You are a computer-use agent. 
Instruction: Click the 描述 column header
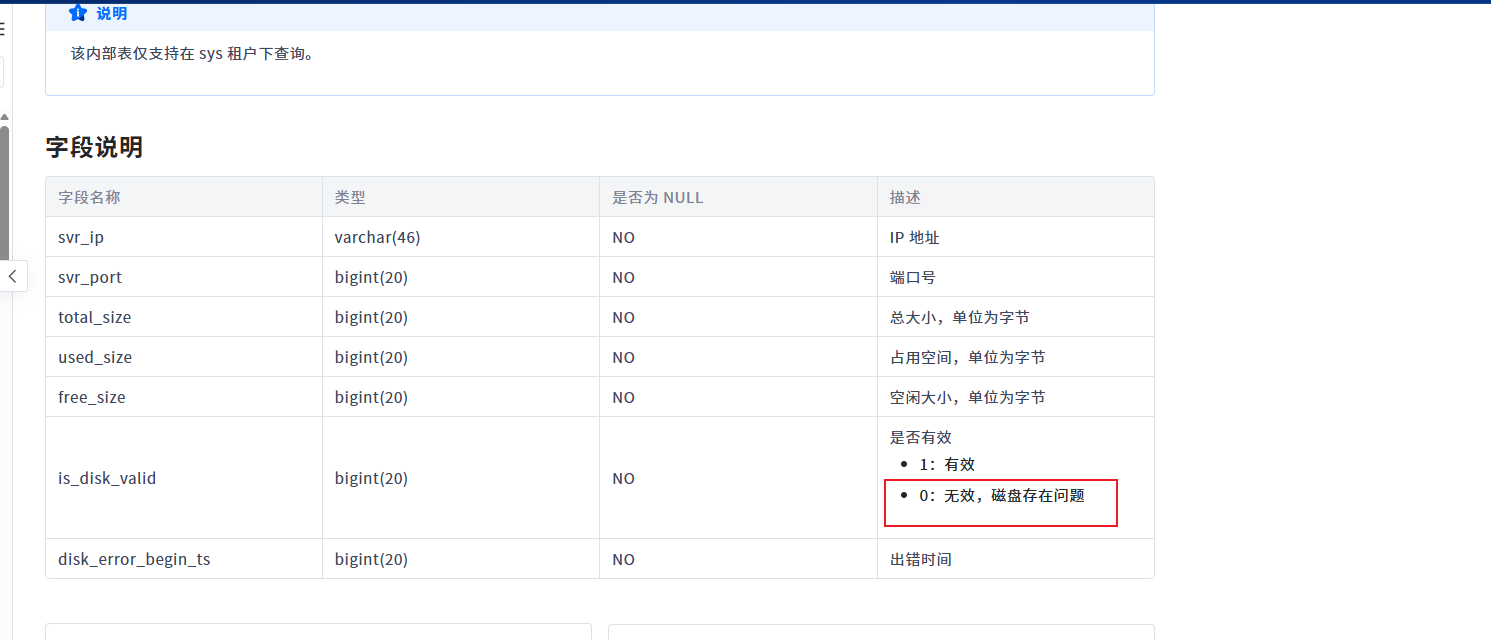point(905,197)
